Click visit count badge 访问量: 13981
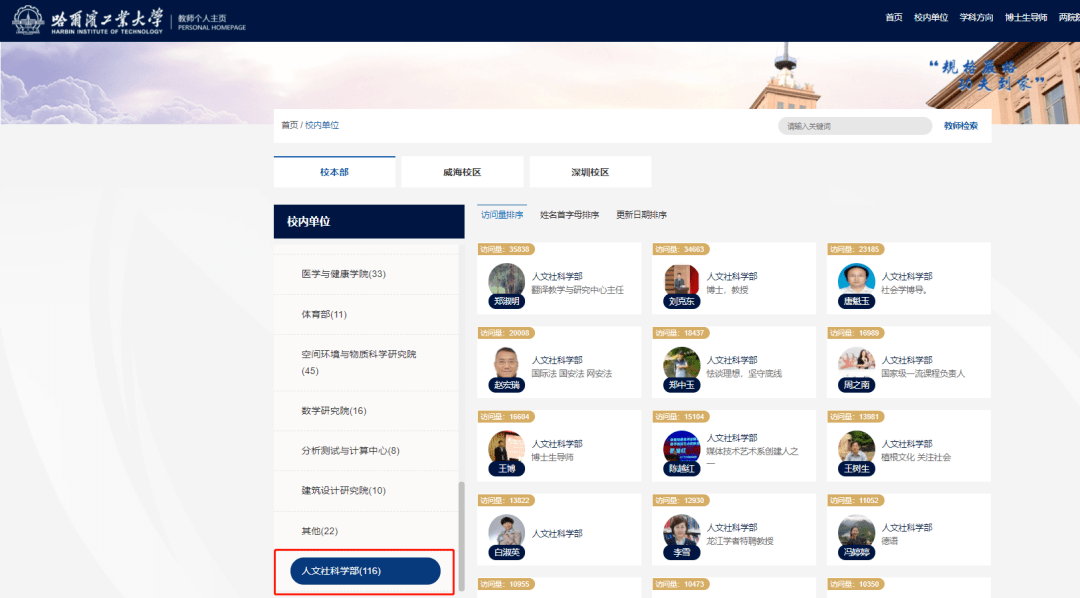Screen dimensions: 1080x598 (x=855, y=417)
